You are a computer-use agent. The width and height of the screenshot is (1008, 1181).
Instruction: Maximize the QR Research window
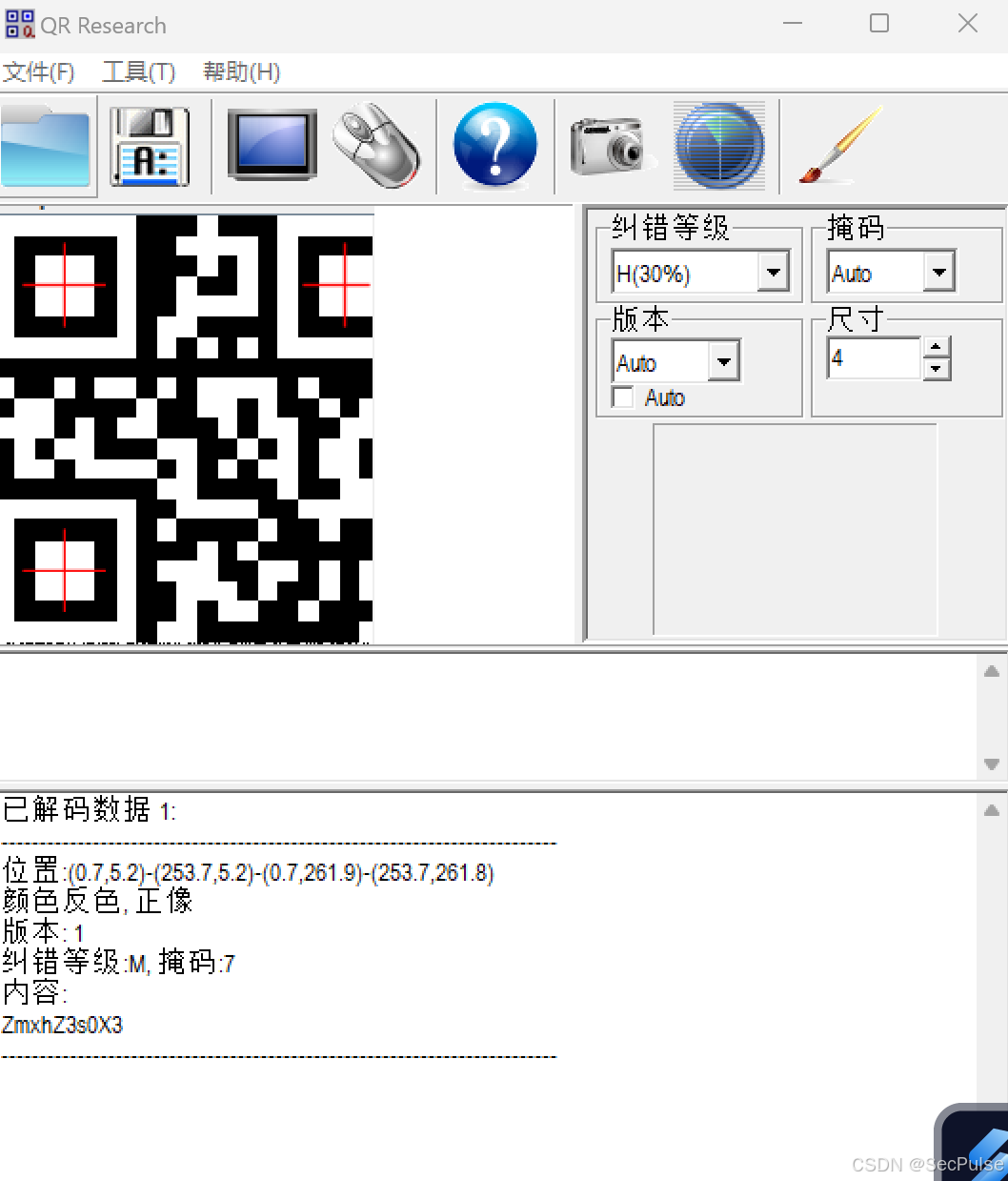pos(879,24)
